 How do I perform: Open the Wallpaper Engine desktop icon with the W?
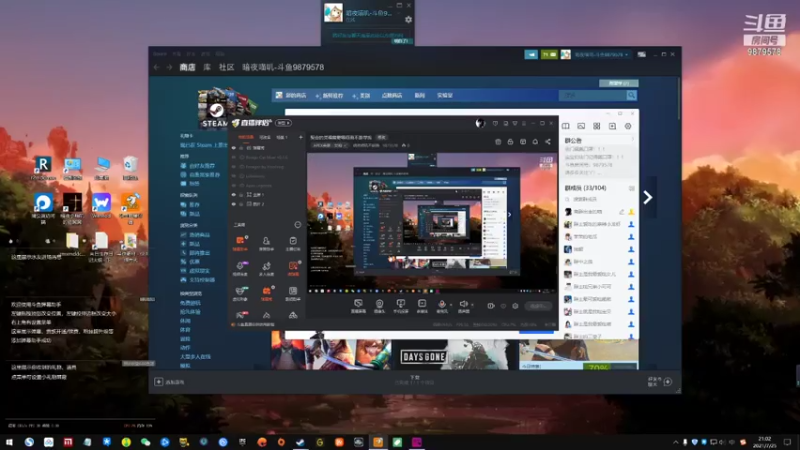pos(102,205)
